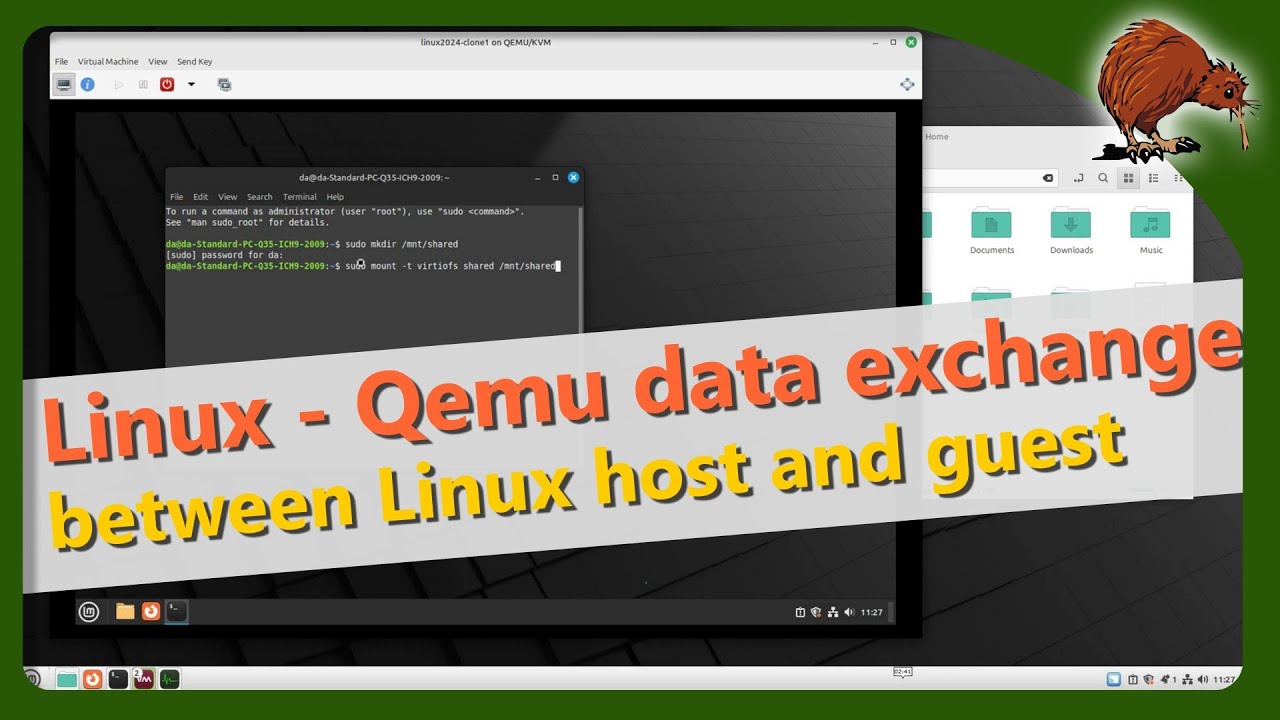Clear the file manager path field
The image size is (1280, 720).
[1047, 178]
